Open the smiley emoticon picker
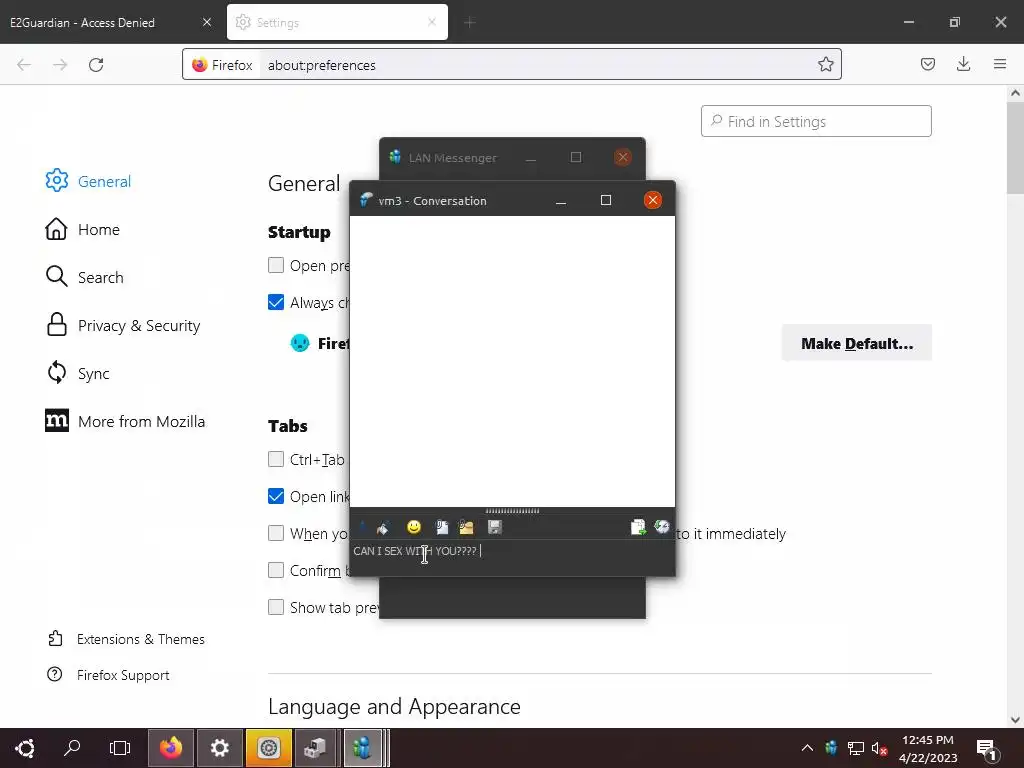 (x=413, y=527)
